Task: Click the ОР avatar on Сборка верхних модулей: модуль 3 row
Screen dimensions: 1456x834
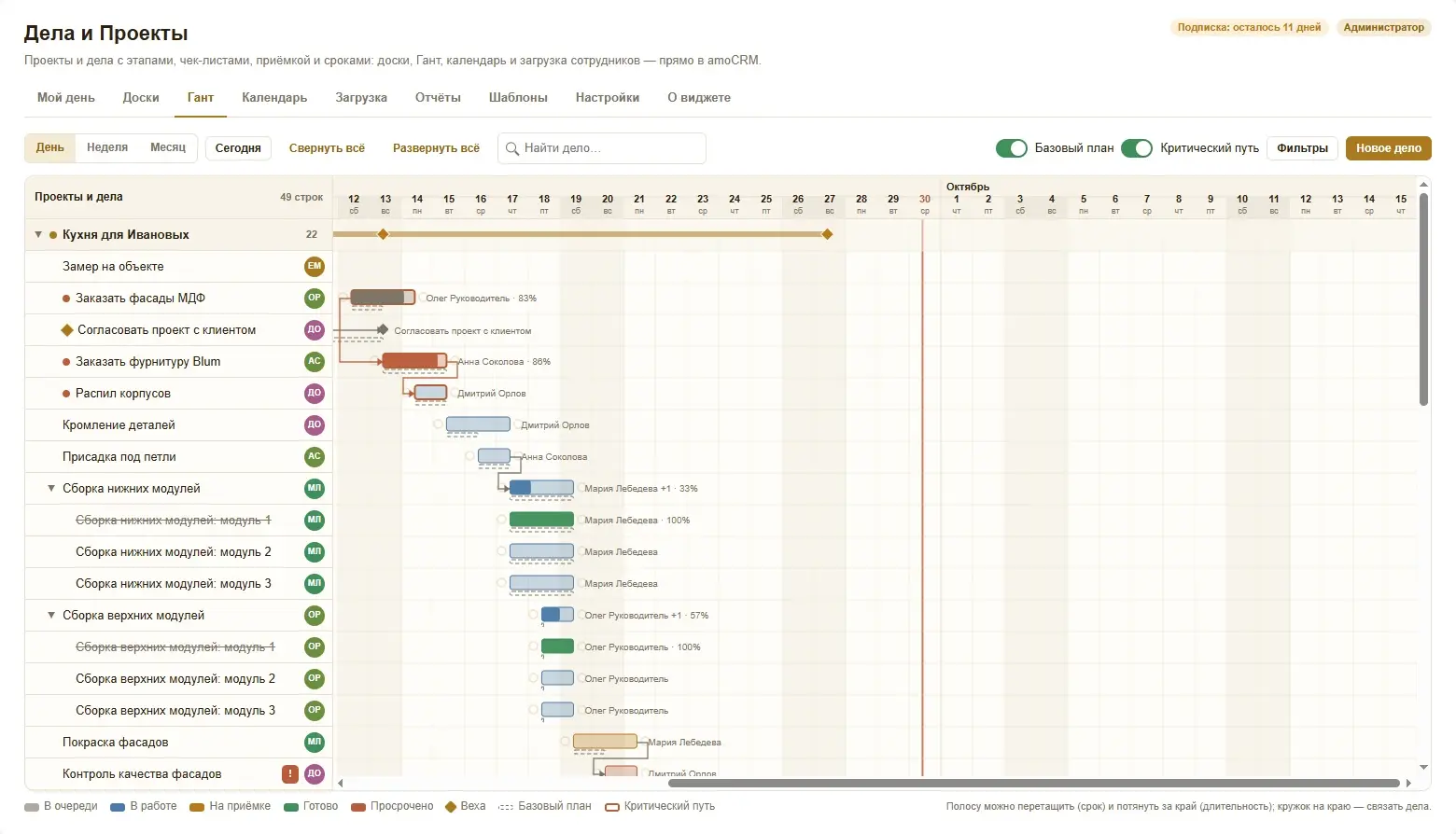Action: click(x=315, y=711)
